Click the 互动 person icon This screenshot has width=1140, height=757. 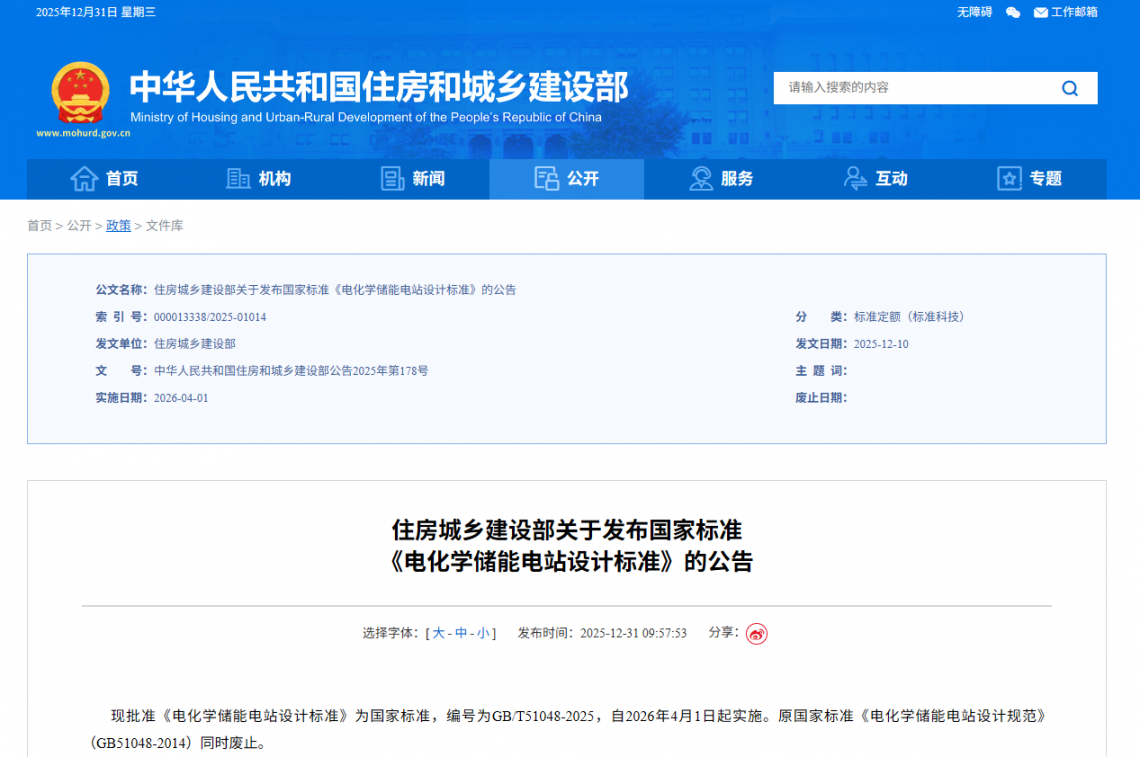click(855, 179)
